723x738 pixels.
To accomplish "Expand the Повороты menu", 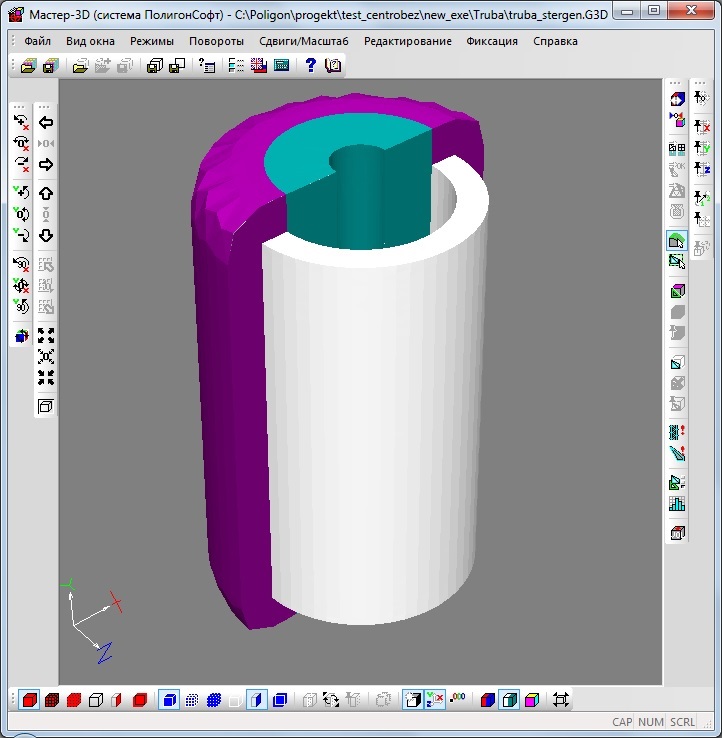I will [216, 42].
